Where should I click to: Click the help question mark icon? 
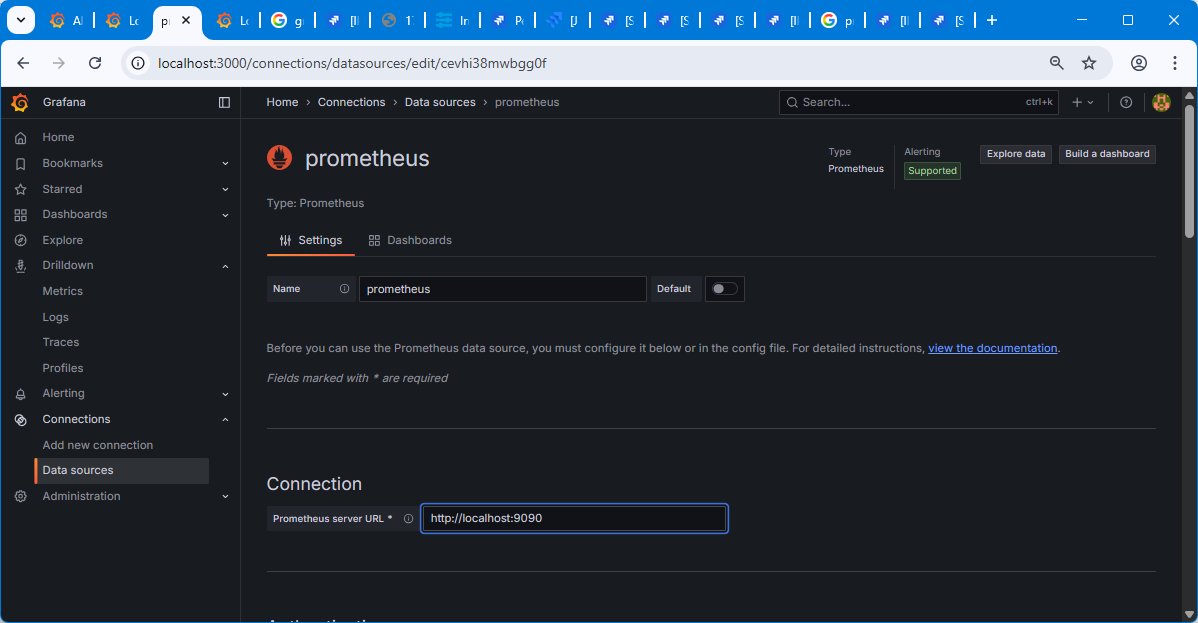1126,102
